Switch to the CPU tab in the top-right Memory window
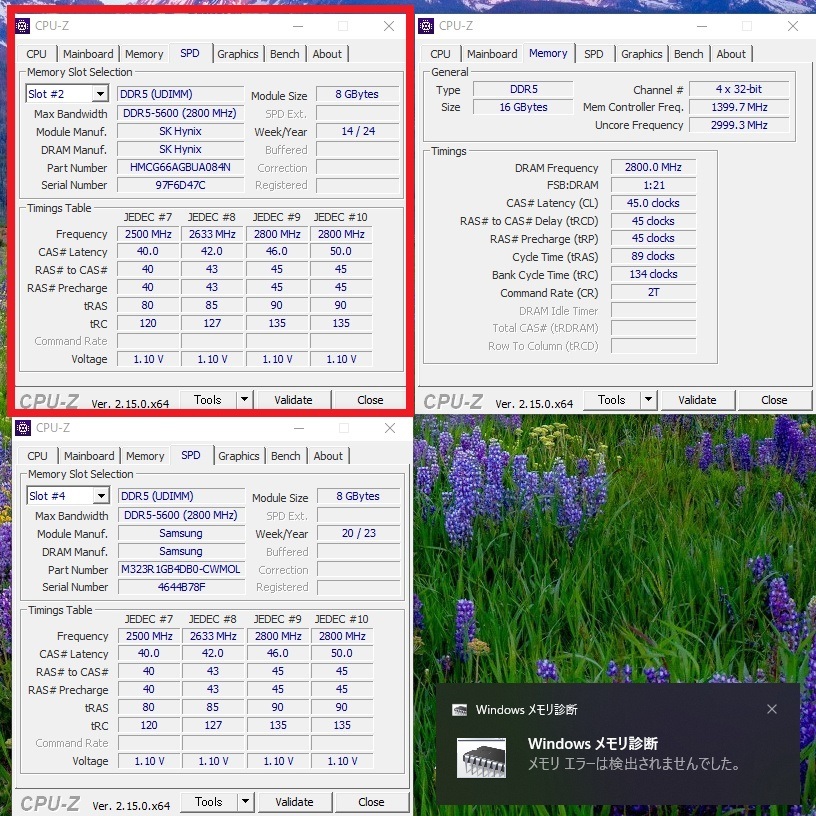The width and height of the screenshot is (816, 816). click(440, 54)
